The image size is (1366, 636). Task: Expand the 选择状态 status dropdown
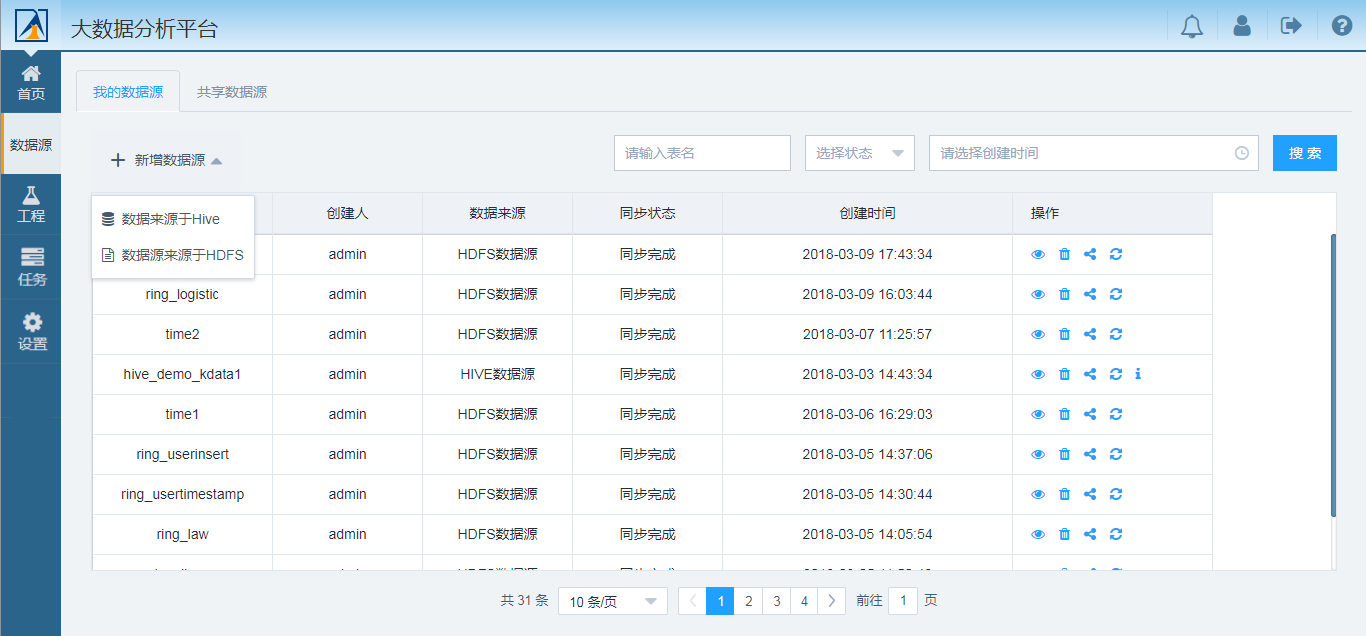(x=859, y=153)
